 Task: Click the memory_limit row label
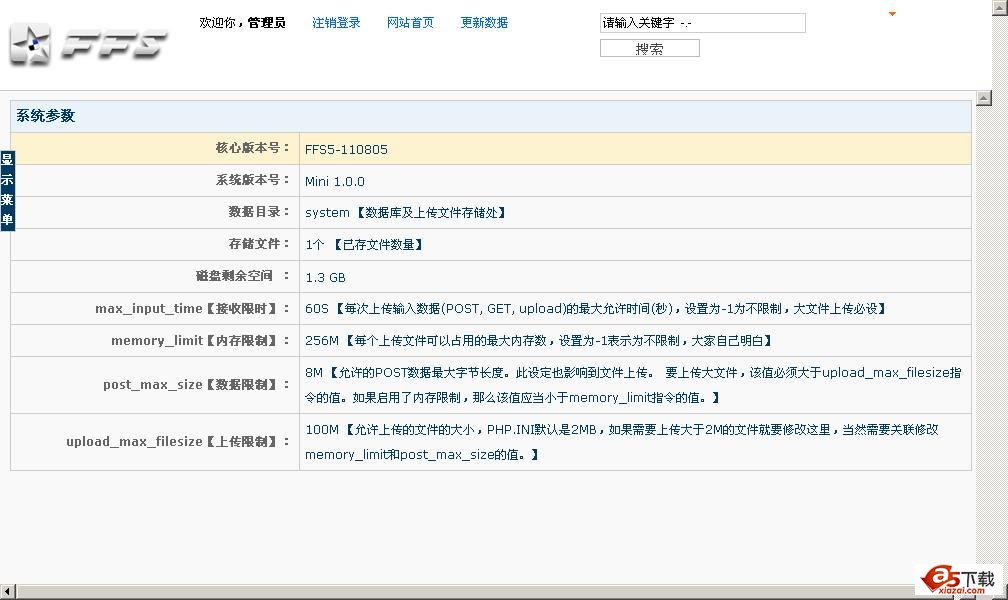200,341
